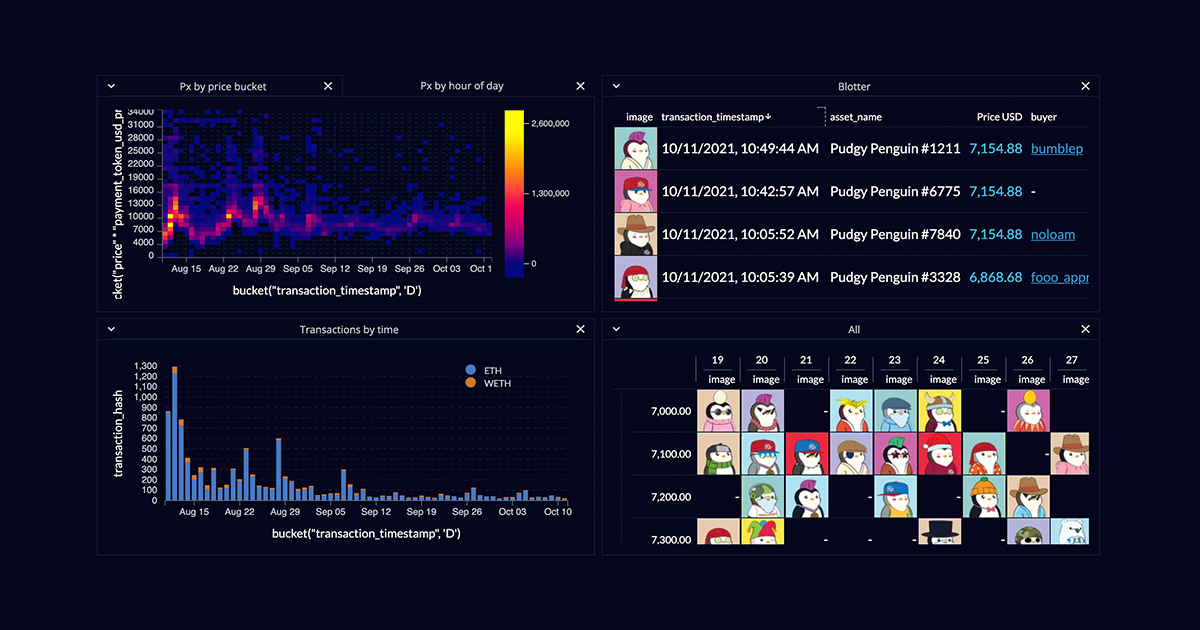Click the Blotter image column header
Image resolution: width=1200 pixels, height=630 pixels.
click(639, 117)
